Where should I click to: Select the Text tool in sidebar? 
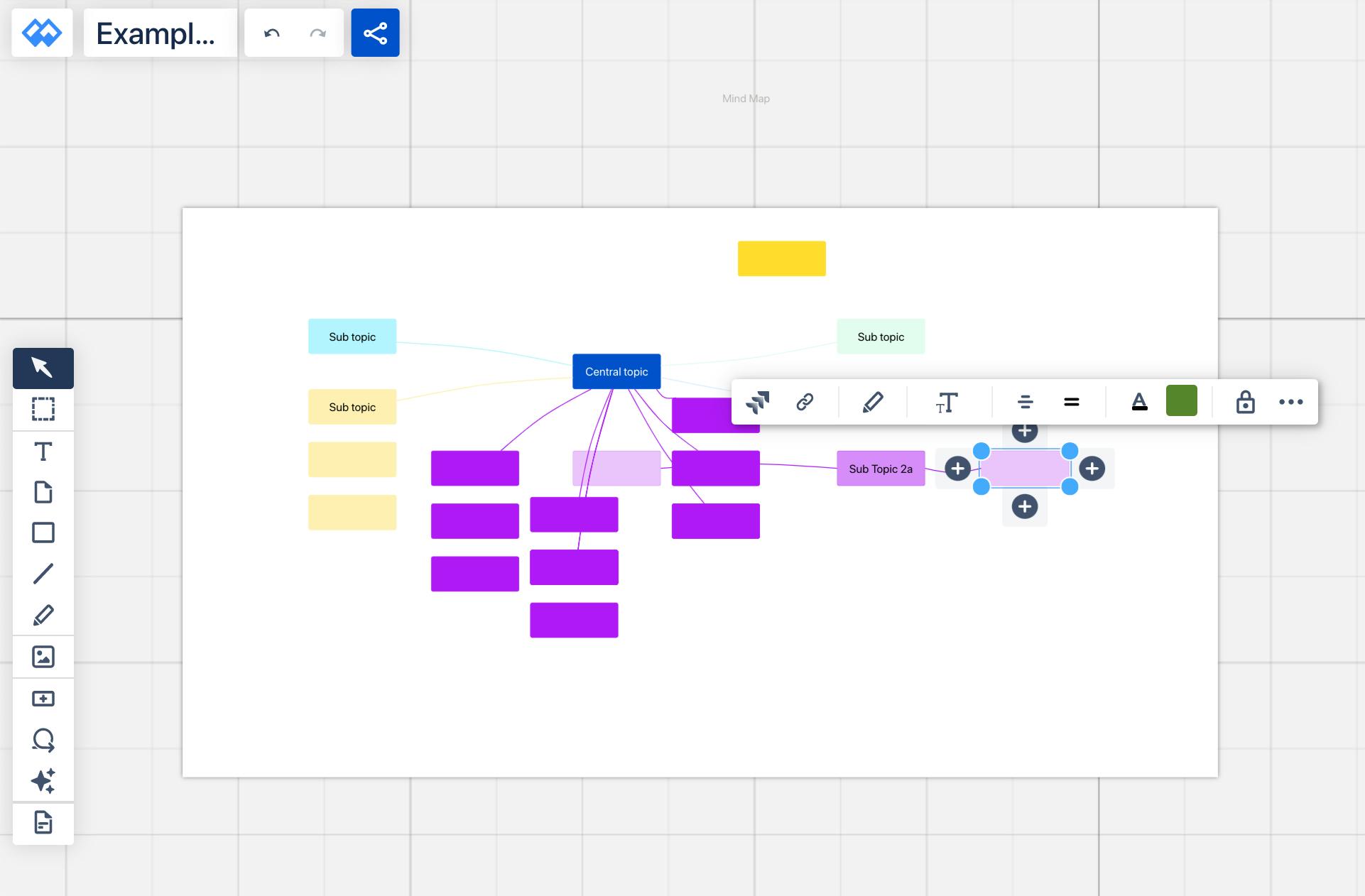43,452
